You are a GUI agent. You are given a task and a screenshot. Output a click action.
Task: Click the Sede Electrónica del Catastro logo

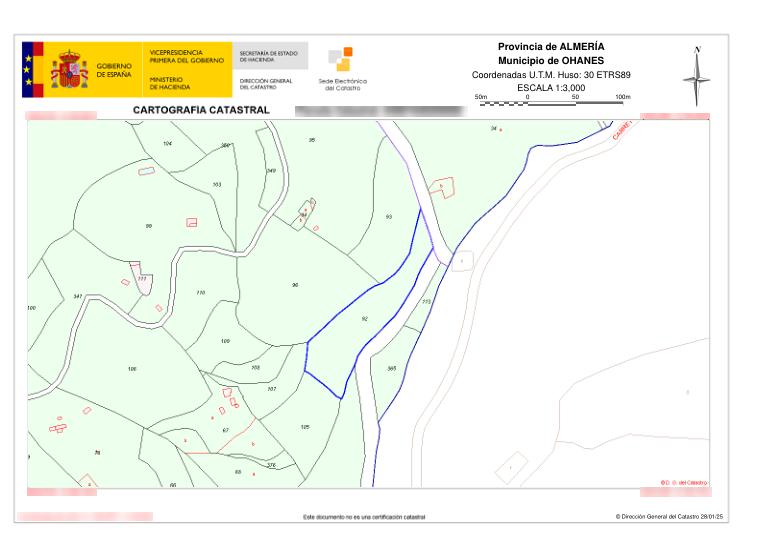pos(342,69)
